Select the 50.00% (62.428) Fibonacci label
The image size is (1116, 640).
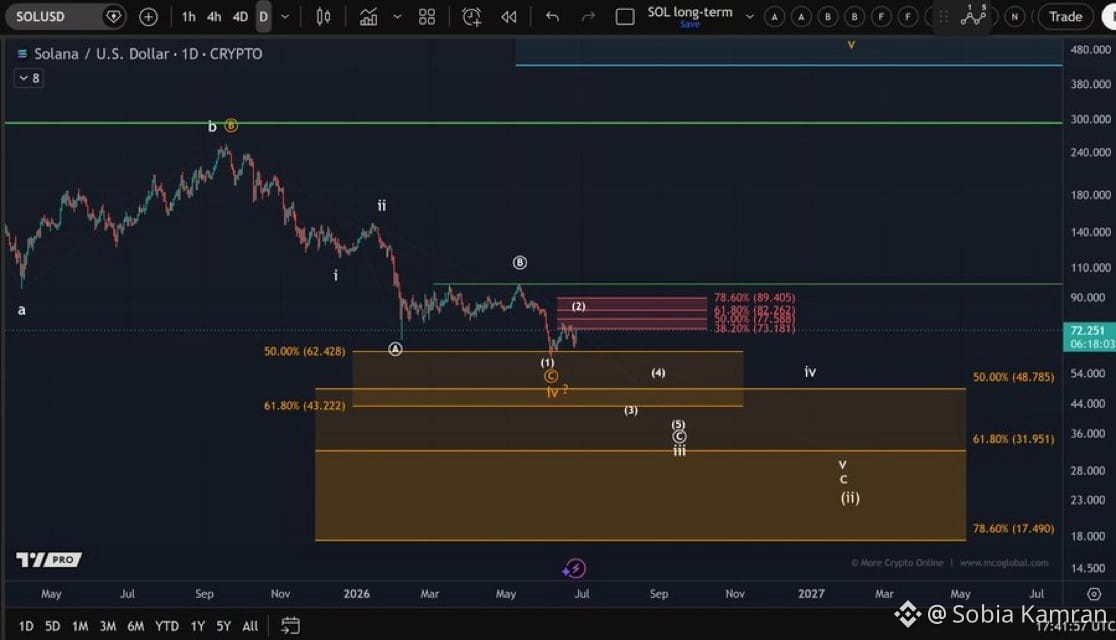point(304,351)
